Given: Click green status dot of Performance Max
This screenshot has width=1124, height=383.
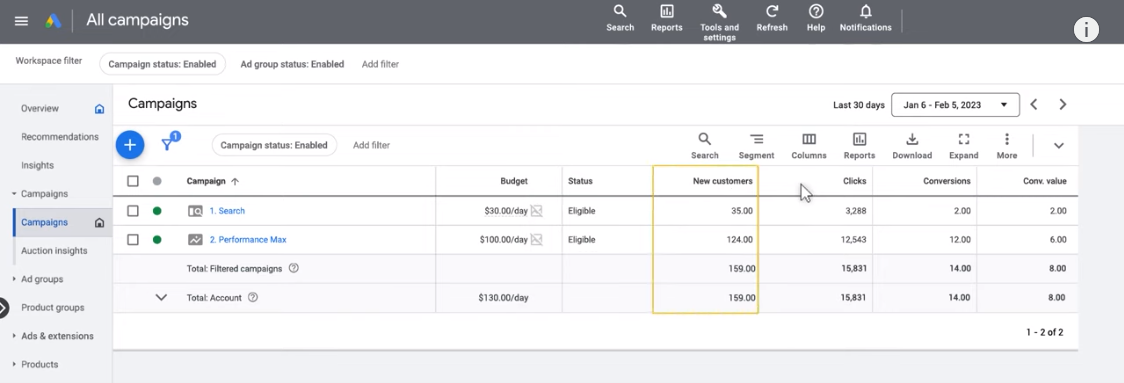Looking at the screenshot, I should 157,240.
